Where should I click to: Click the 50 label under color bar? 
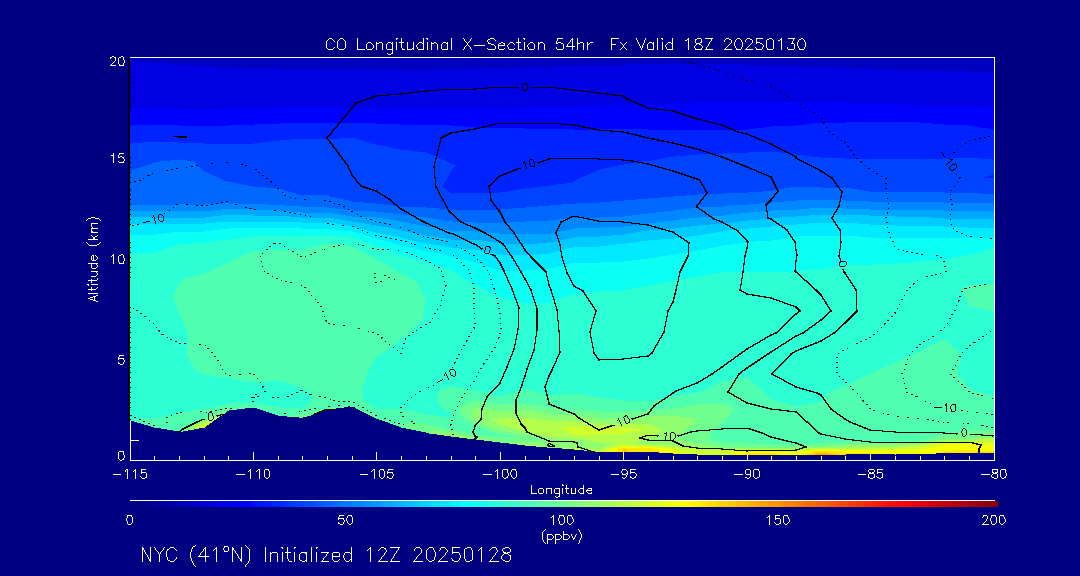(346, 520)
